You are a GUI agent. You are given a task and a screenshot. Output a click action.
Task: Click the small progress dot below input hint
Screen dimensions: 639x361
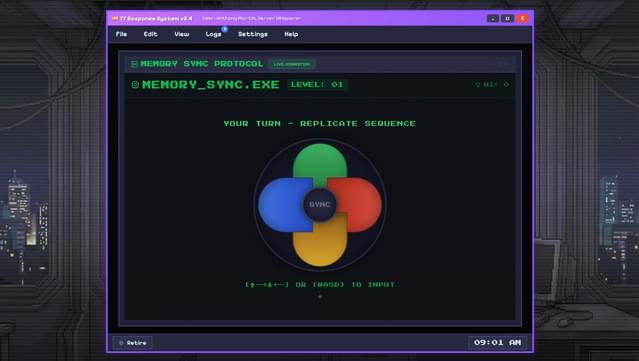coord(320,297)
